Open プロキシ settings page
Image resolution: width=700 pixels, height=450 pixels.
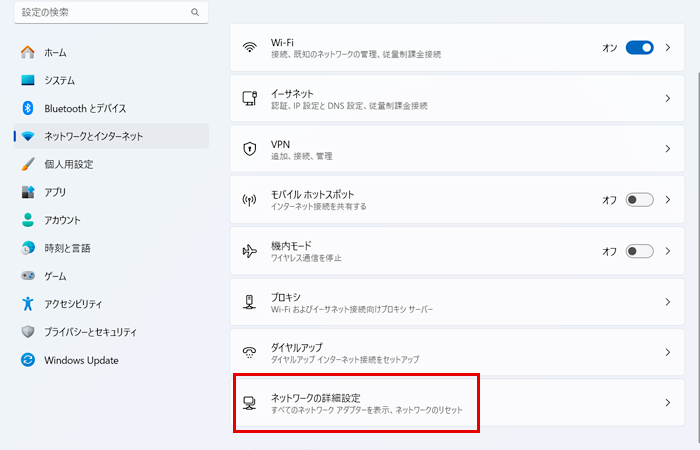point(457,302)
